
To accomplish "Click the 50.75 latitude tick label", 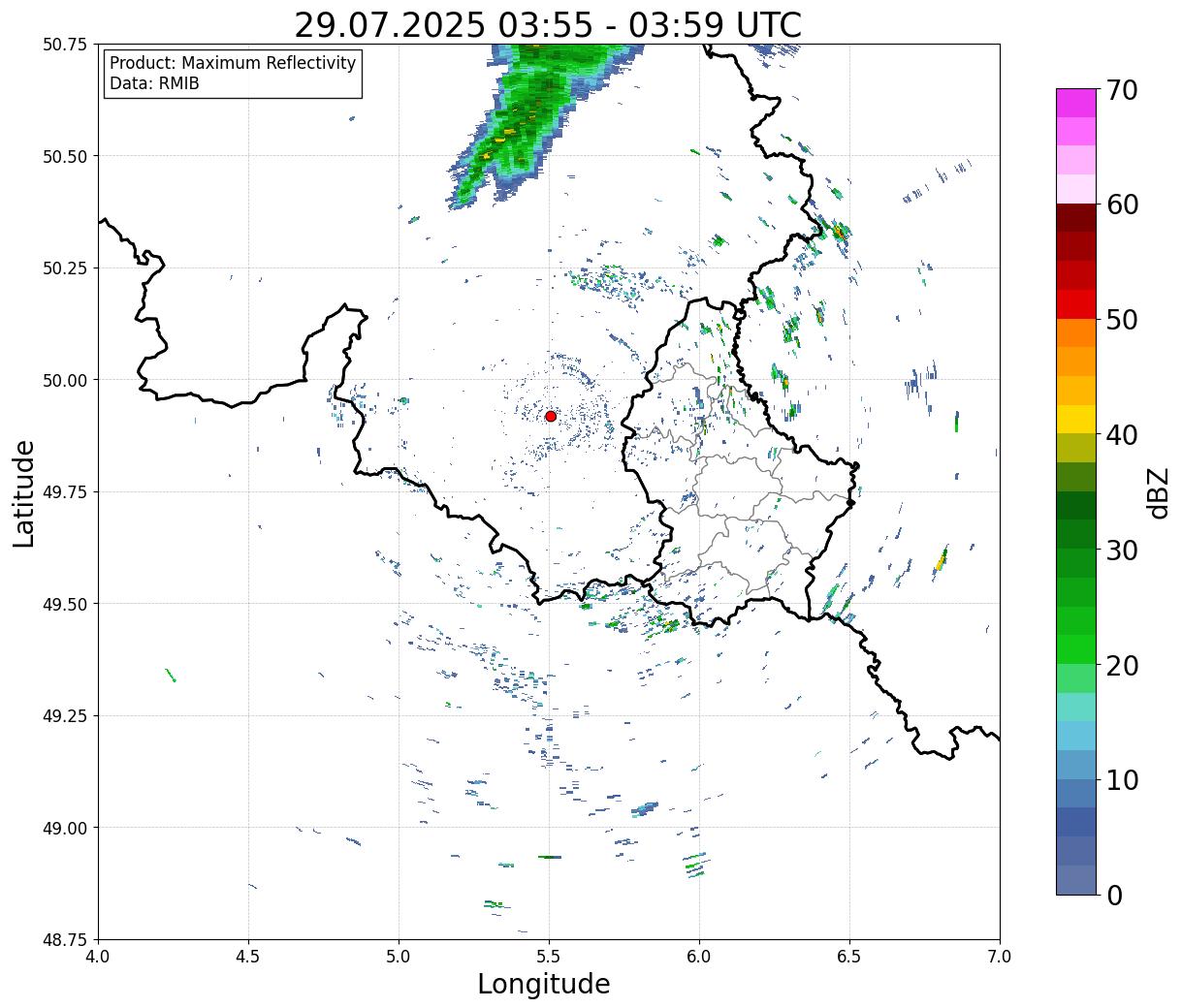I will [65, 45].
